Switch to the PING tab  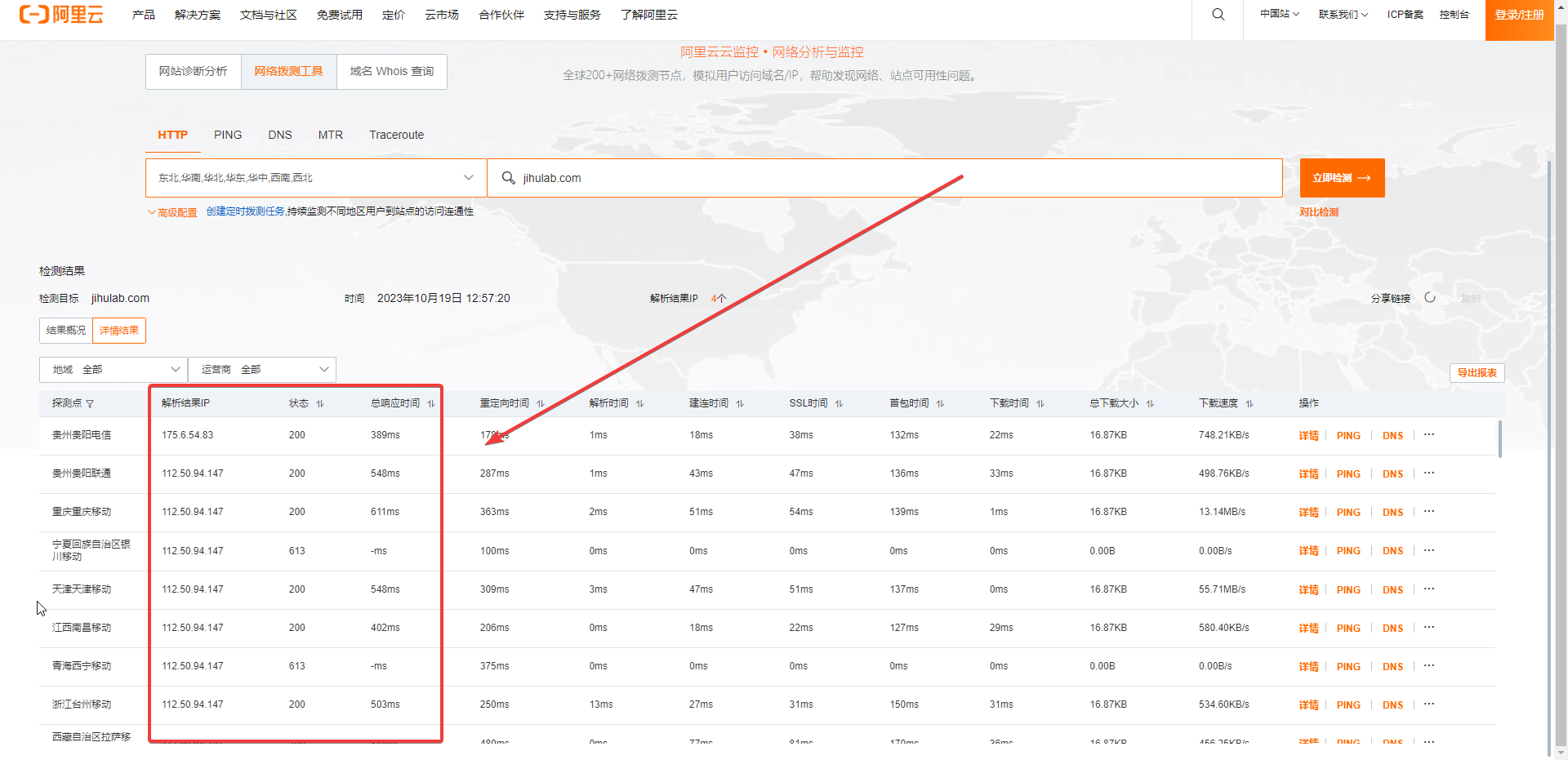coord(228,136)
